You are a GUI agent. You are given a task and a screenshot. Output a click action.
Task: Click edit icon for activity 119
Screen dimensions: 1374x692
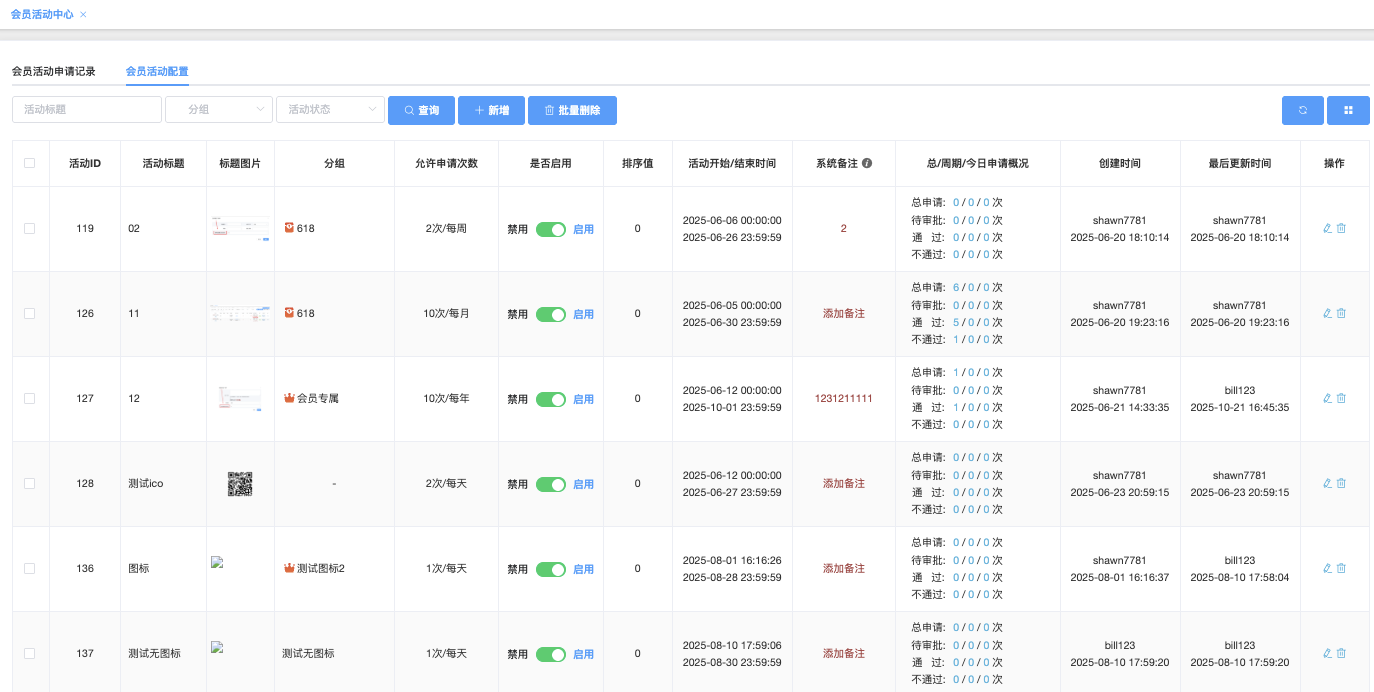[x=1327, y=228]
